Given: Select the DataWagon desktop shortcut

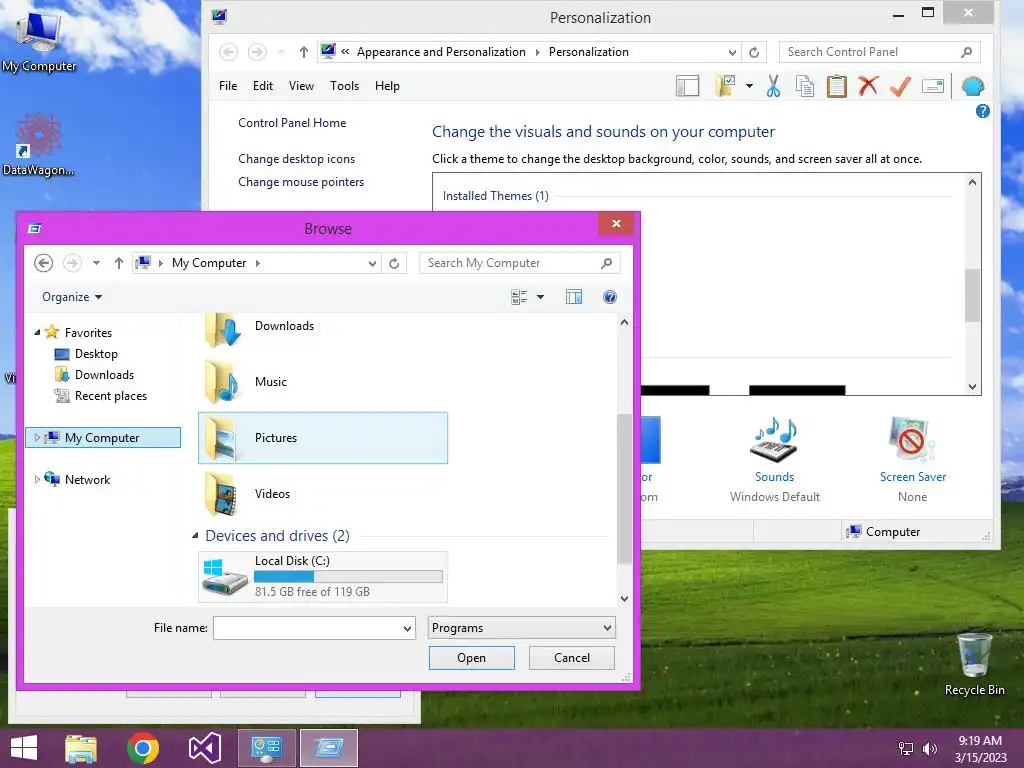Looking at the screenshot, I should click(x=39, y=144).
